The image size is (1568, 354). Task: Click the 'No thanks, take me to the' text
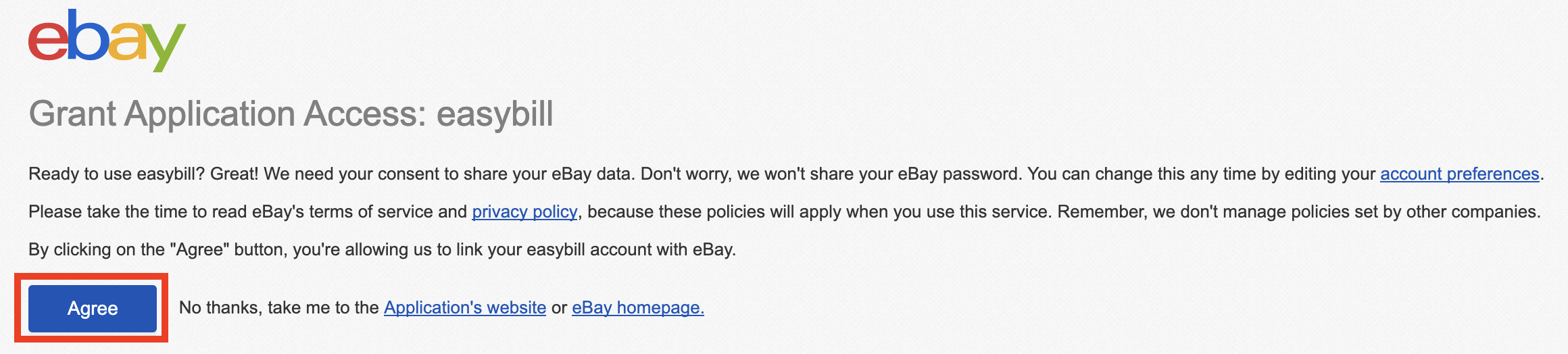click(278, 308)
